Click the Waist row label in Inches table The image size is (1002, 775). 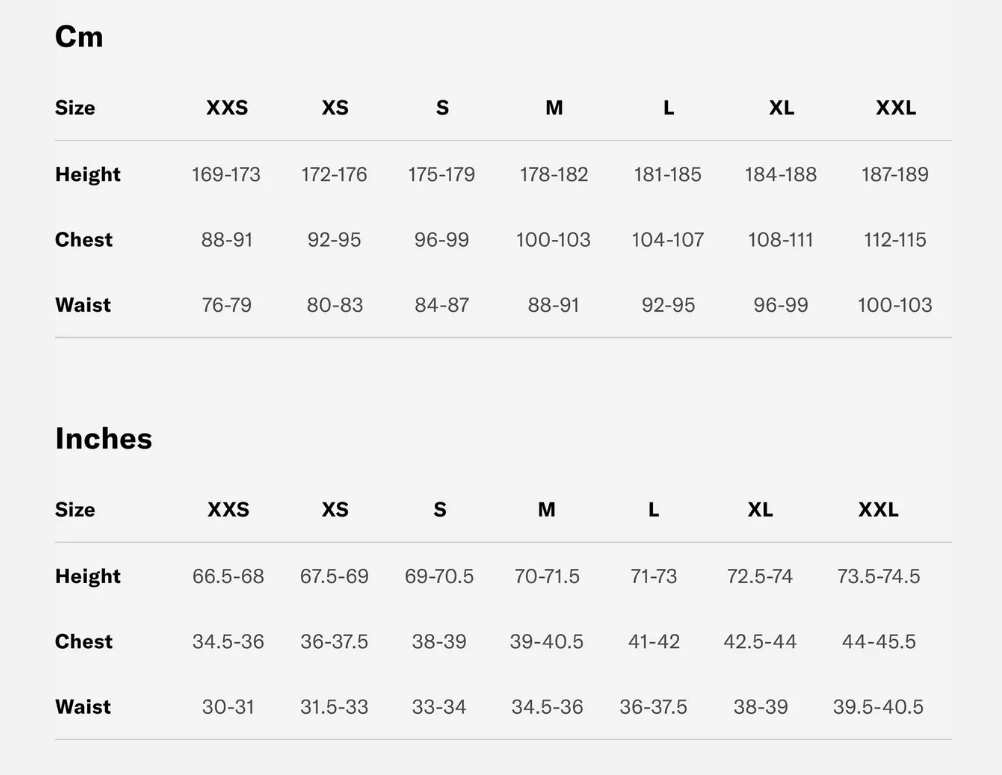coord(83,707)
